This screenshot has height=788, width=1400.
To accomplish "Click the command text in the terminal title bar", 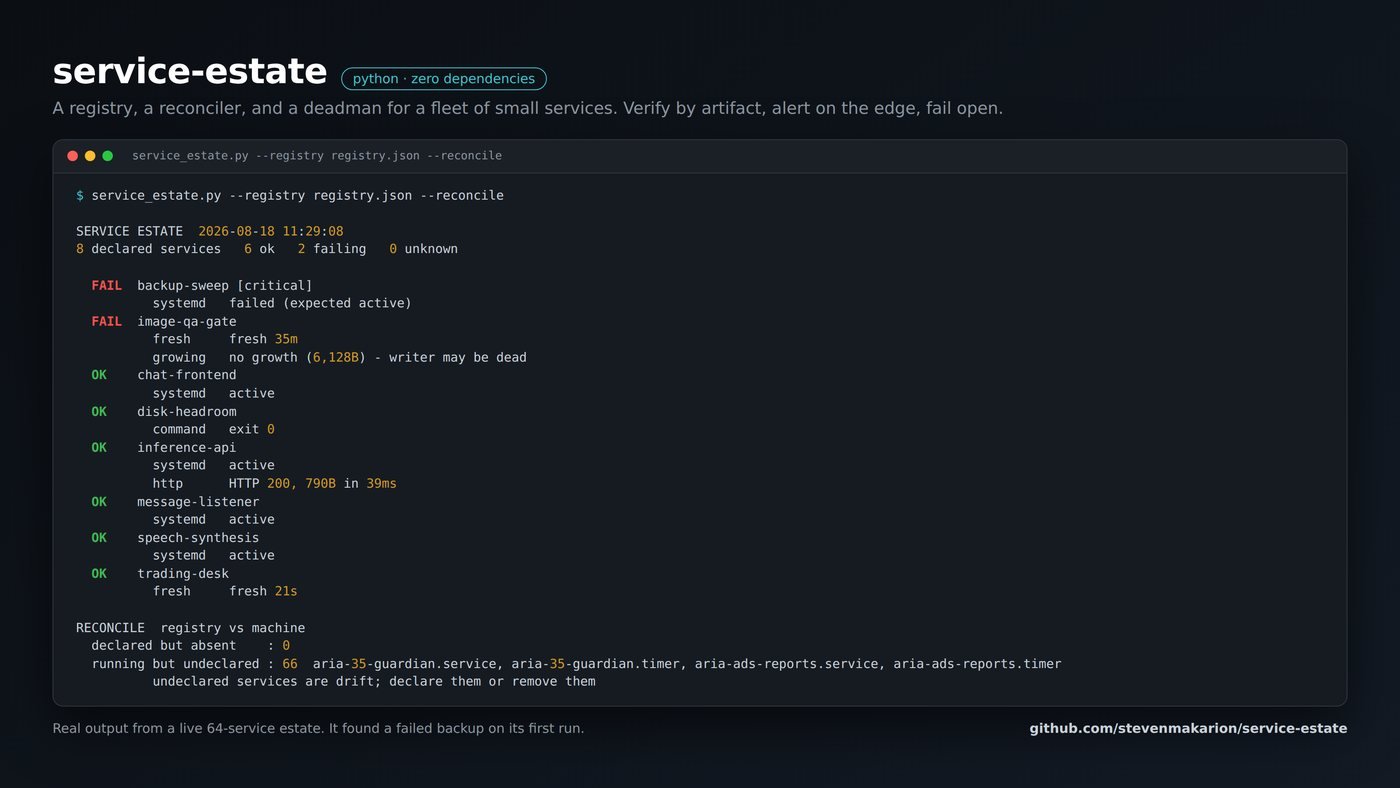I will (317, 156).
